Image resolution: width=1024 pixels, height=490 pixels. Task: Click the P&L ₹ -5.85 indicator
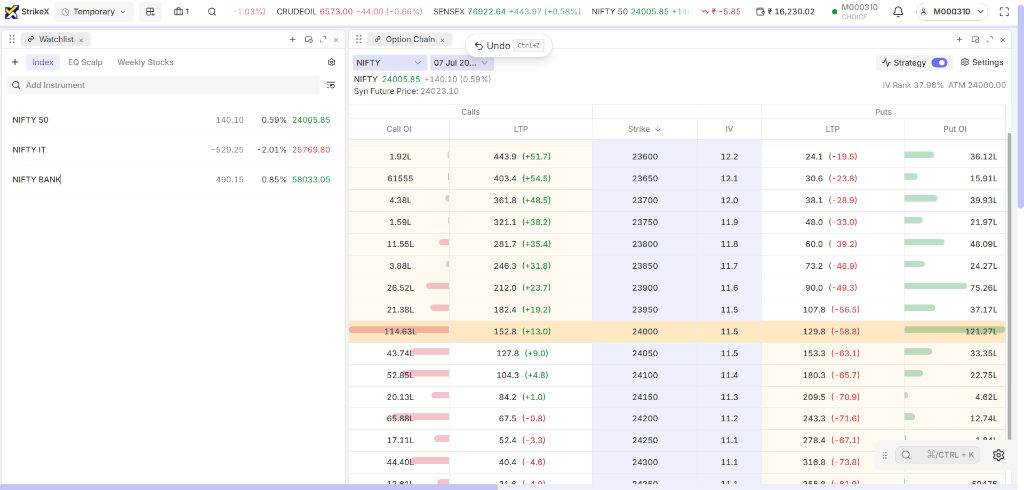tap(721, 12)
